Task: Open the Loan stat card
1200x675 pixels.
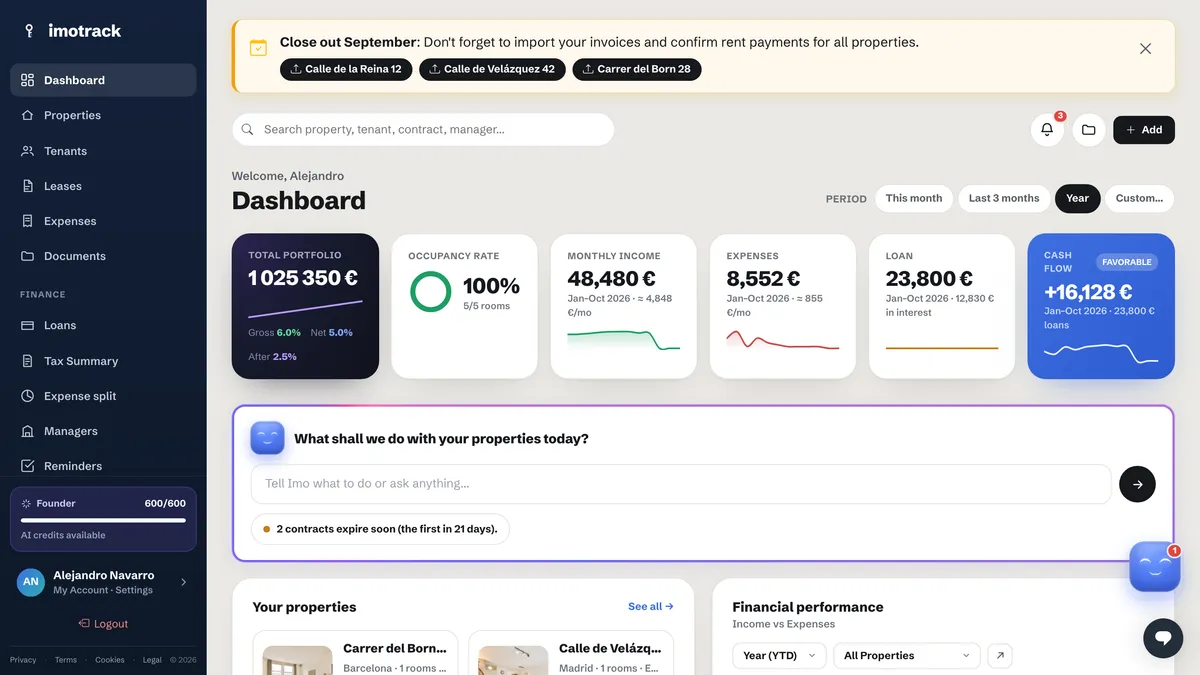Action: click(x=942, y=306)
